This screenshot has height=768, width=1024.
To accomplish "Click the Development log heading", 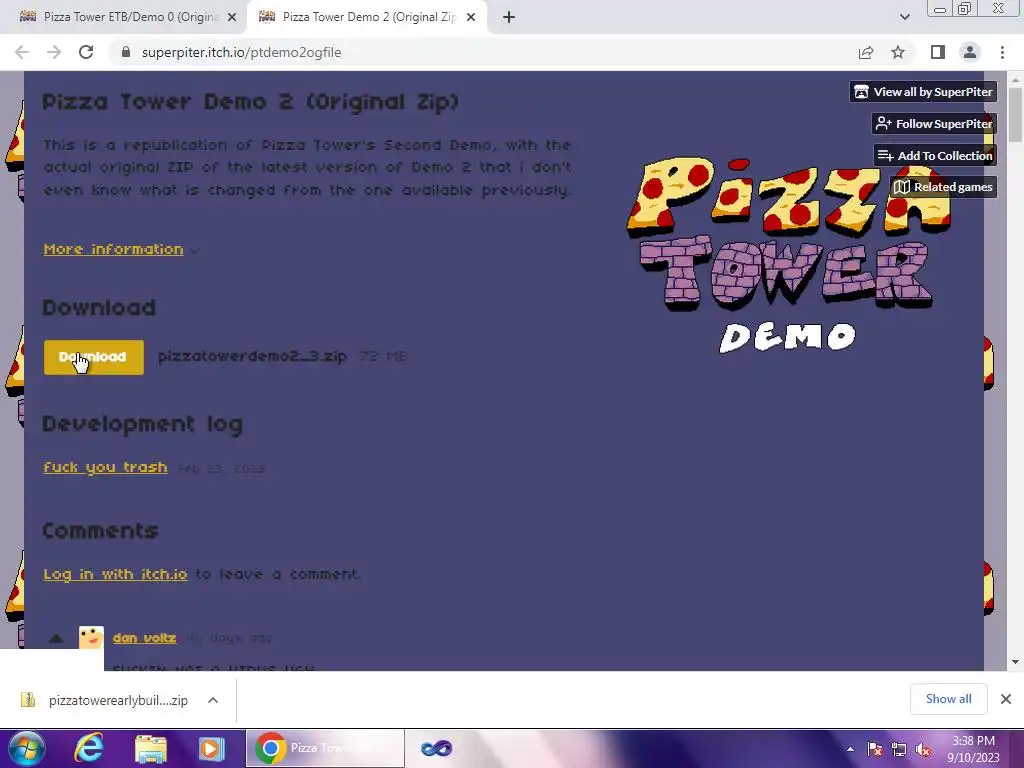I will pyautogui.click(x=142, y=424).
